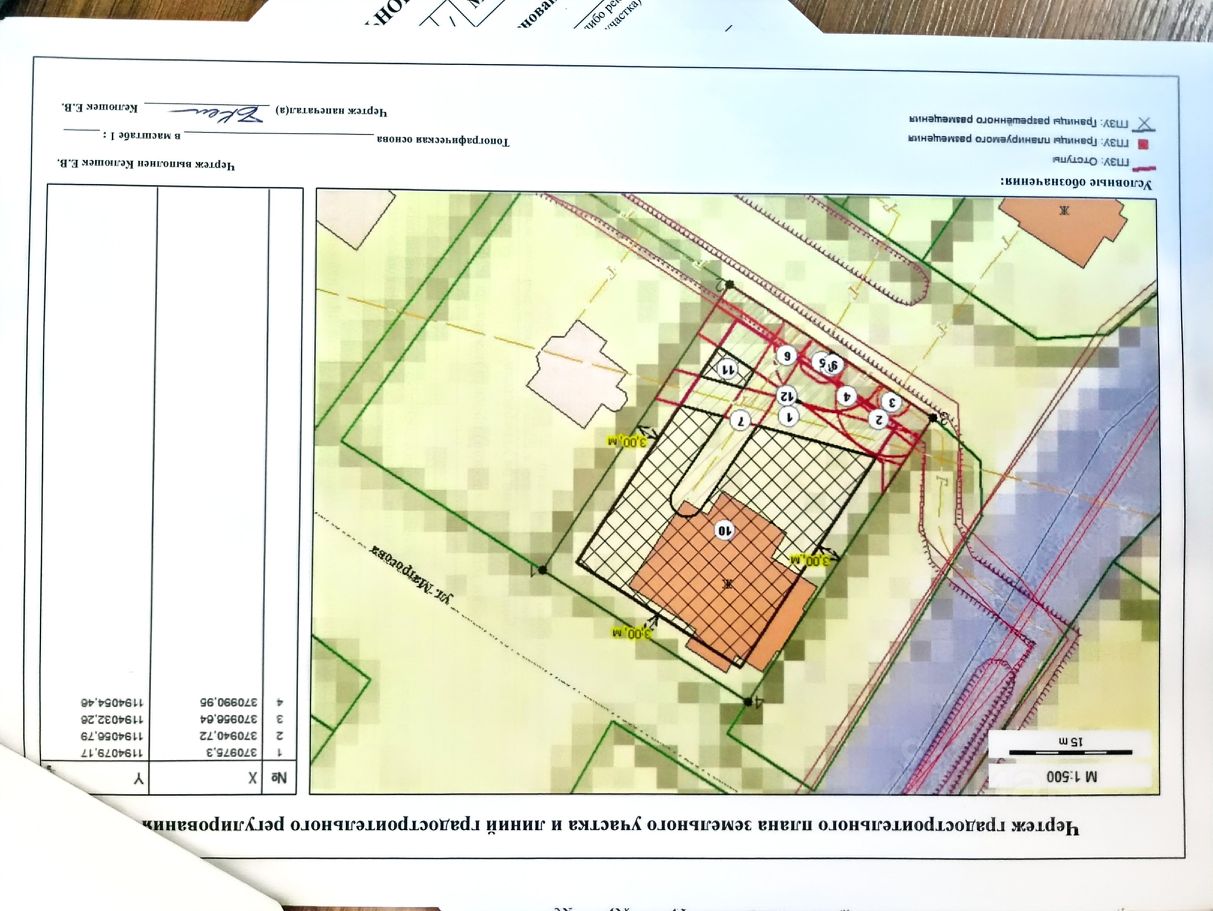Click the legend text ГПЗУ: Отступы
1213x911 pixels.
click(1091, 162)
